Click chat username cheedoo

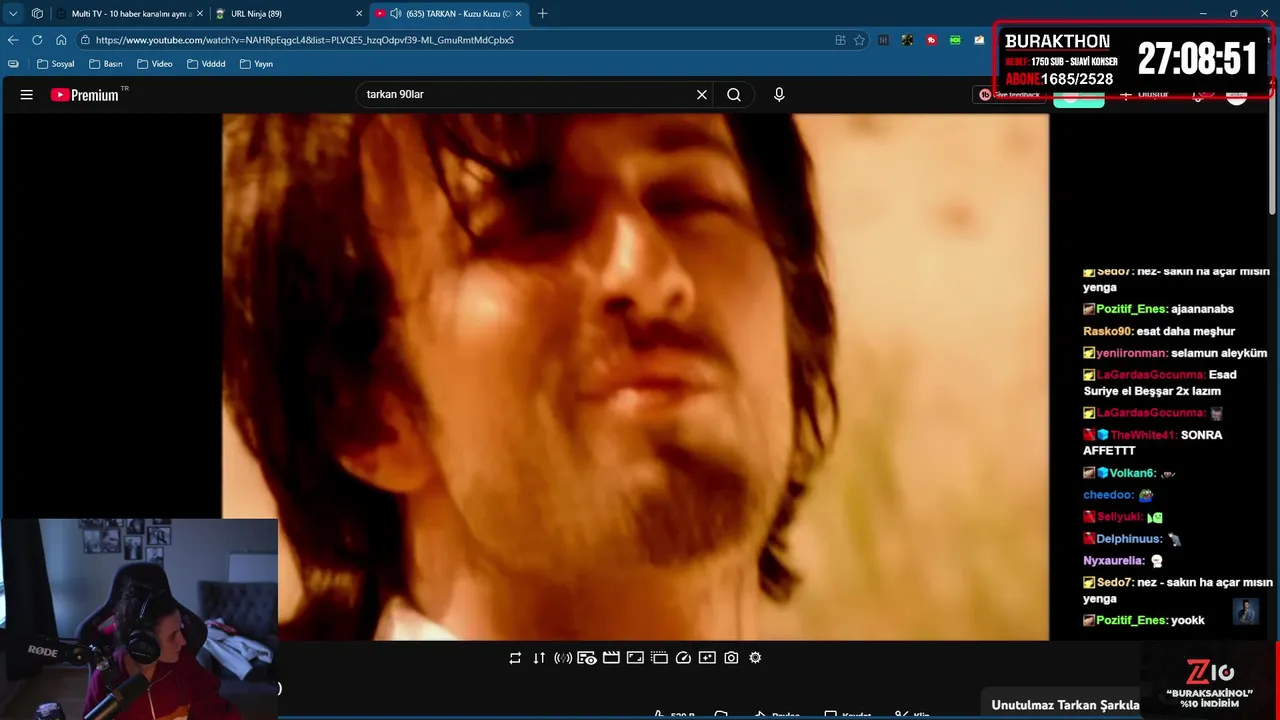click(x=1108, y=495)
